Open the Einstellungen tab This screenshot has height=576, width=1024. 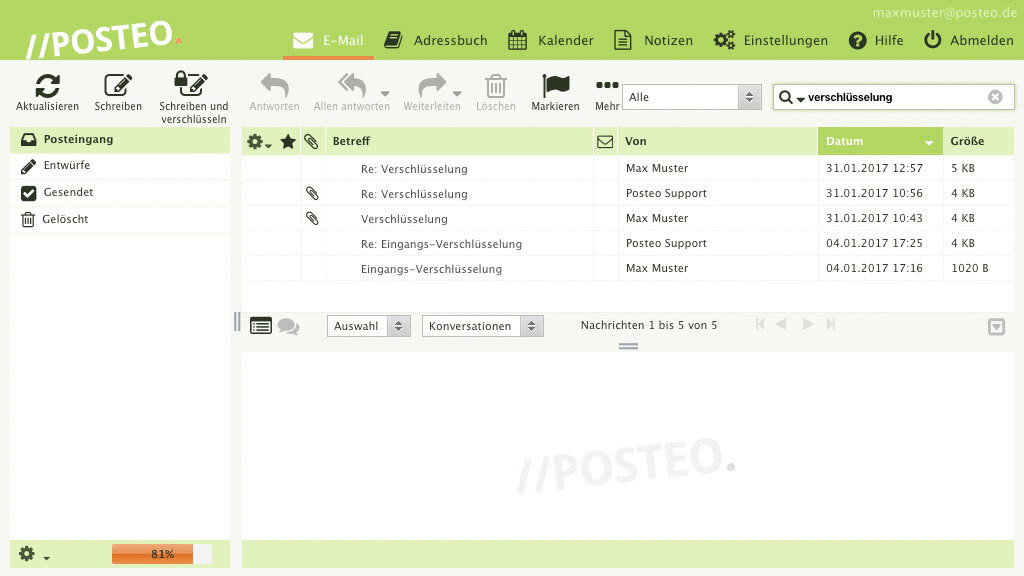pyautogui.click(x=771, y=40)
